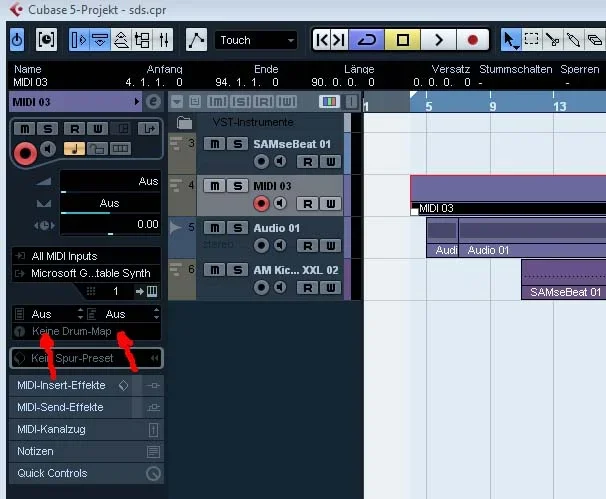Click the global mute M button above tracks
Viewport: 606px width, 499px height.
[217, 102]
